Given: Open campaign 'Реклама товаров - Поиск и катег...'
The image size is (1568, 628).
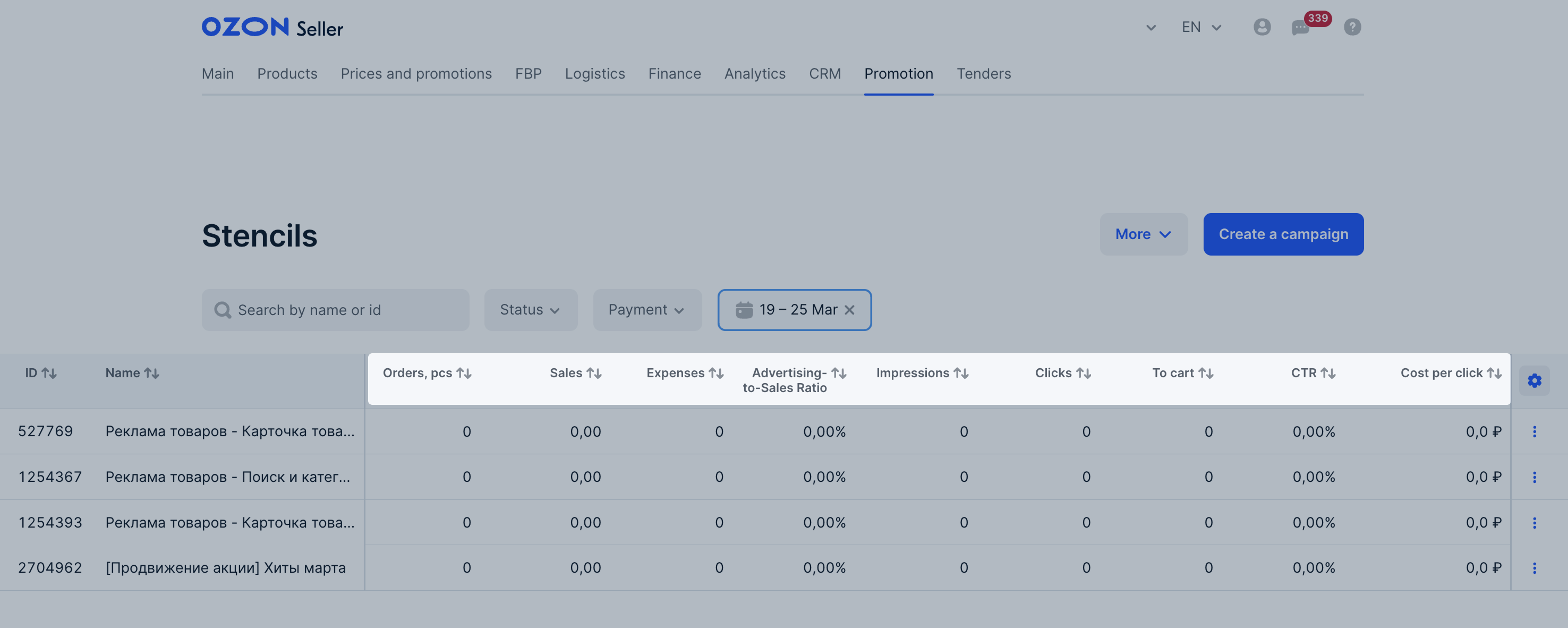Looking at the screenshot, I should pyautogui.click(x=228, y=477).
